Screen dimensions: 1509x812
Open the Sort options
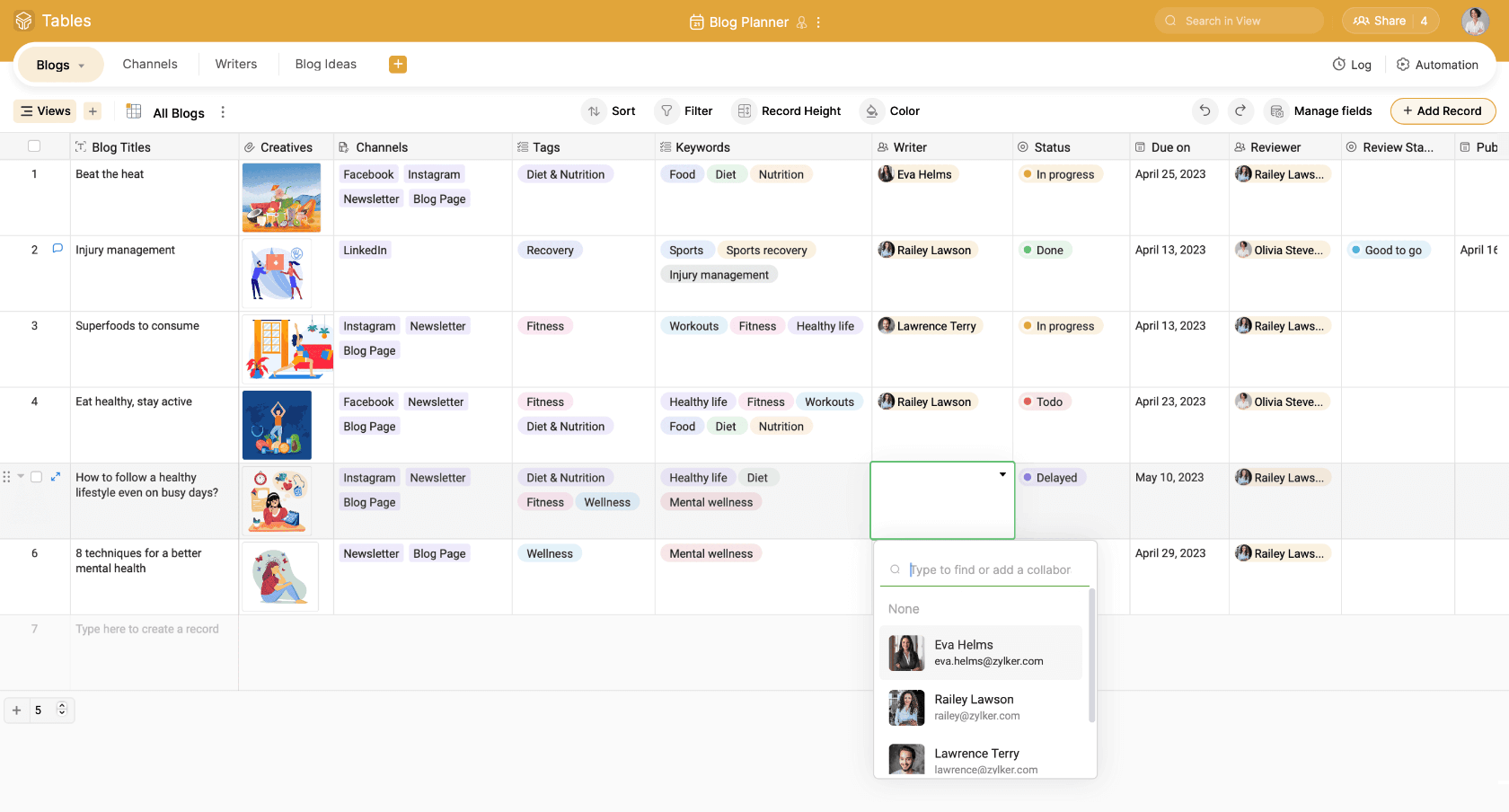click(x=610, y=111)
